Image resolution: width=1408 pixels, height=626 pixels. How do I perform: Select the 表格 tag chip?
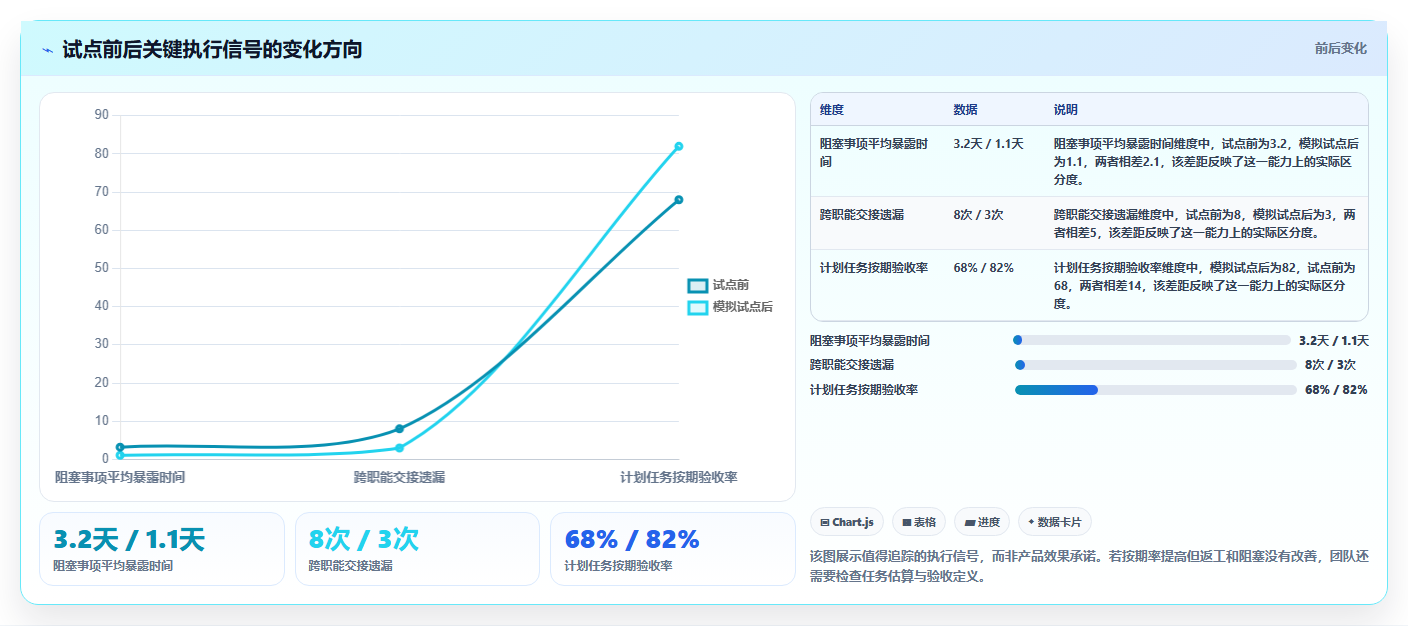coord(919,522)
